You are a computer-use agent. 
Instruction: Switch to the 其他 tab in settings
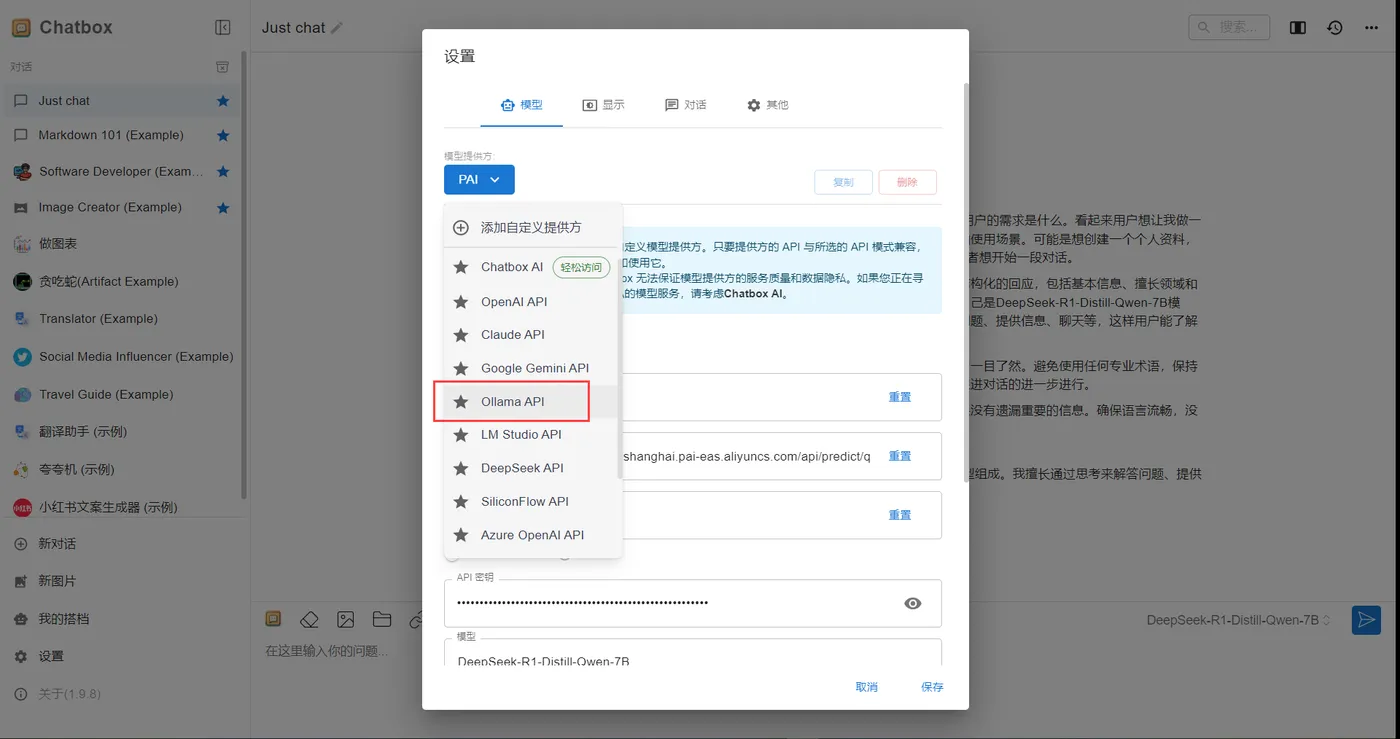pos(768,105)
